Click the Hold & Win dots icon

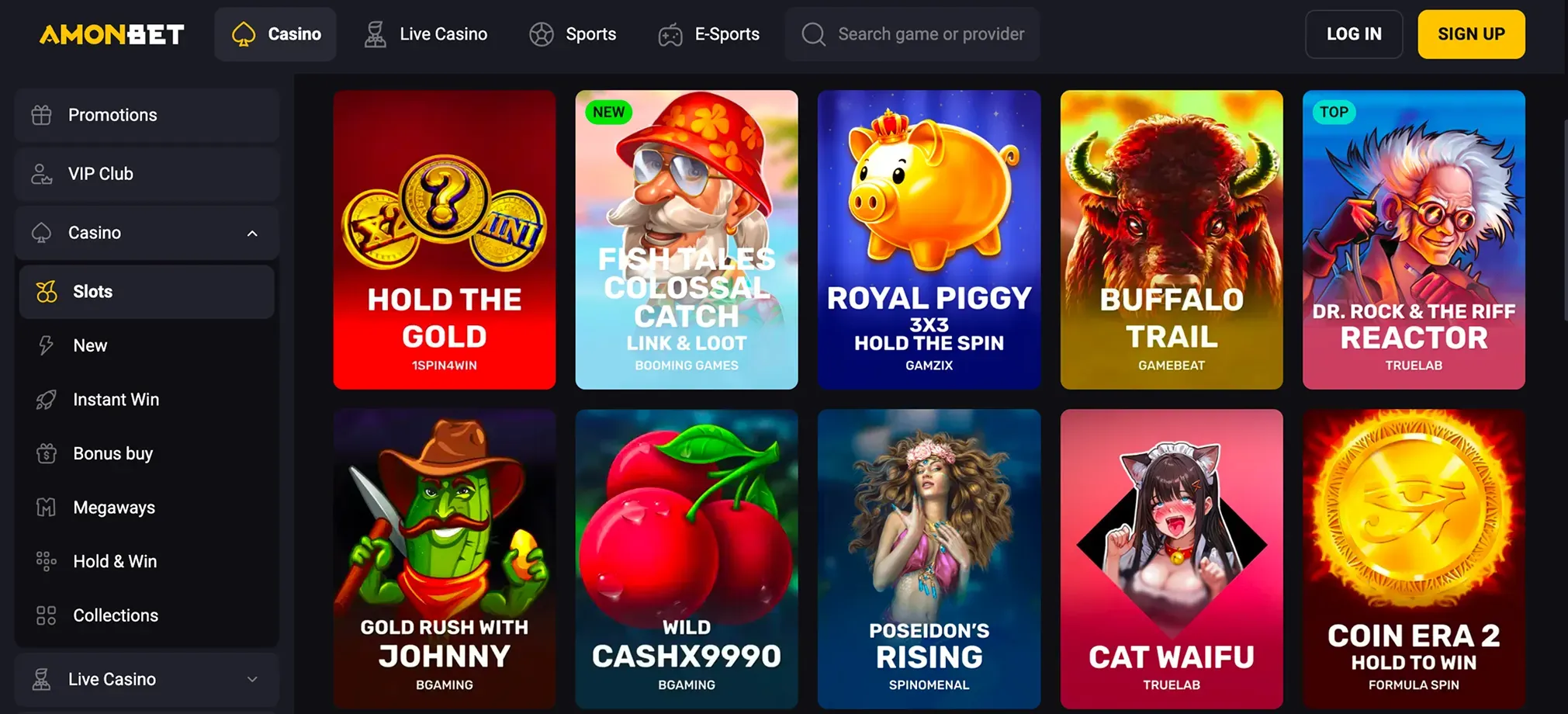point(47,561)
